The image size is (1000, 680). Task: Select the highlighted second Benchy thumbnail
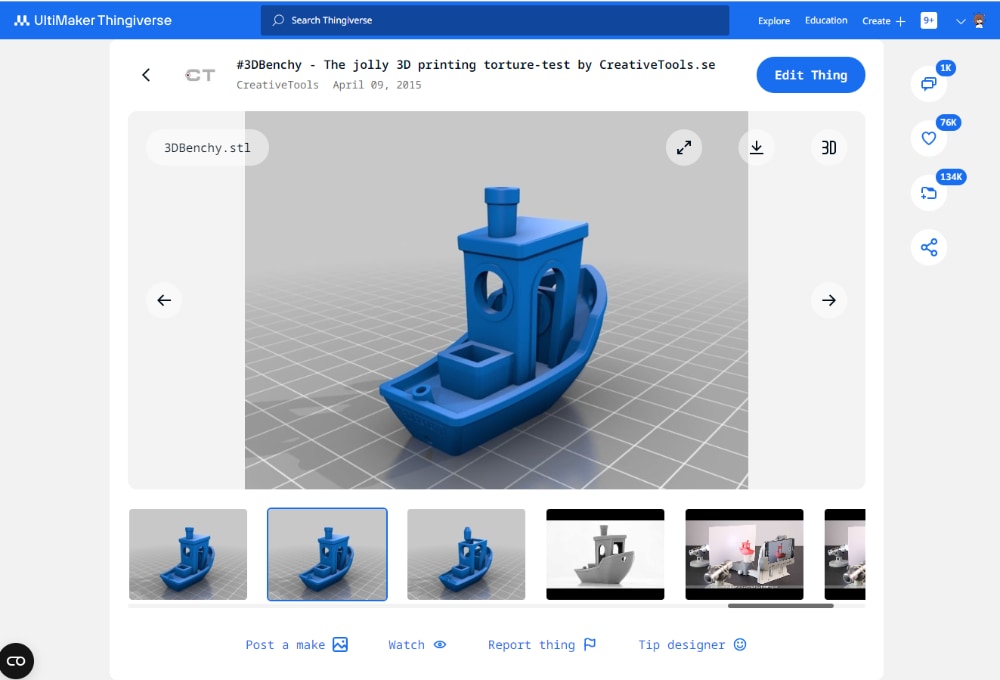(327, 554)
